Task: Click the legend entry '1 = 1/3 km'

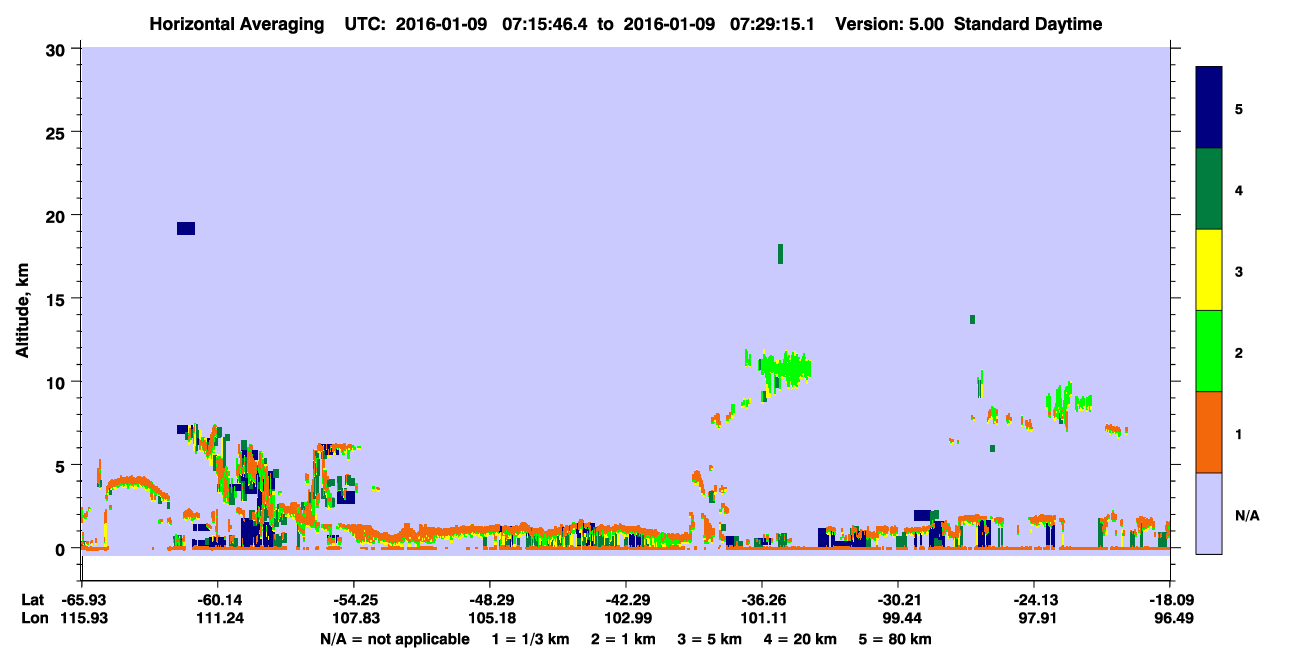Action: [x=530, y=639]
